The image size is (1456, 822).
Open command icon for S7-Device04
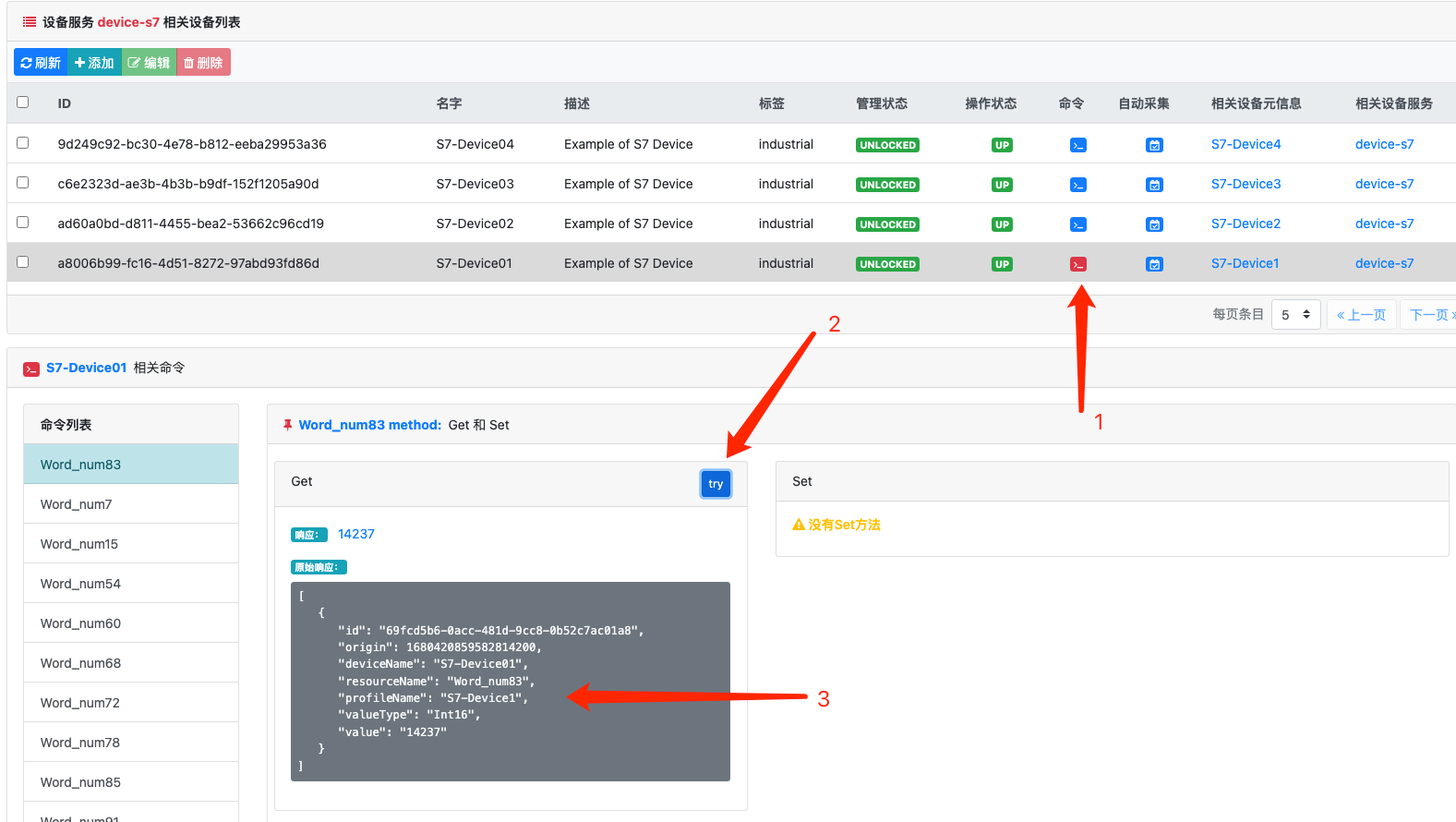tap(1077, 145)
